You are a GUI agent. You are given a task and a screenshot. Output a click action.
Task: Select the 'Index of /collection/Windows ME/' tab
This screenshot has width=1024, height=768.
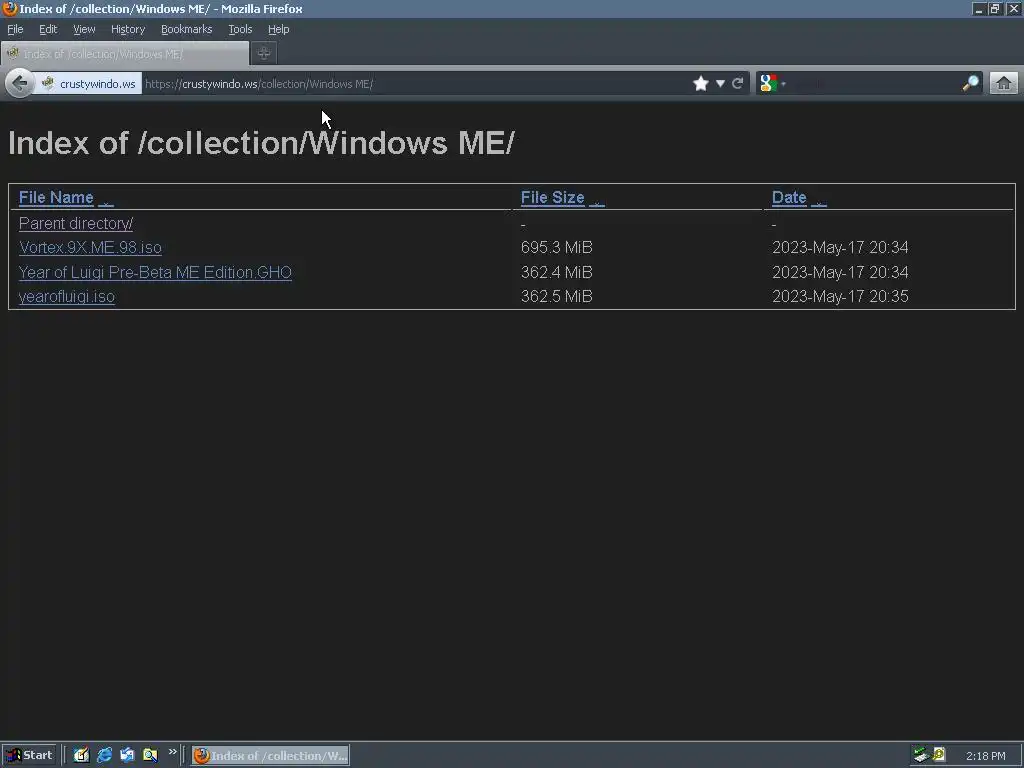pos(125,54)
